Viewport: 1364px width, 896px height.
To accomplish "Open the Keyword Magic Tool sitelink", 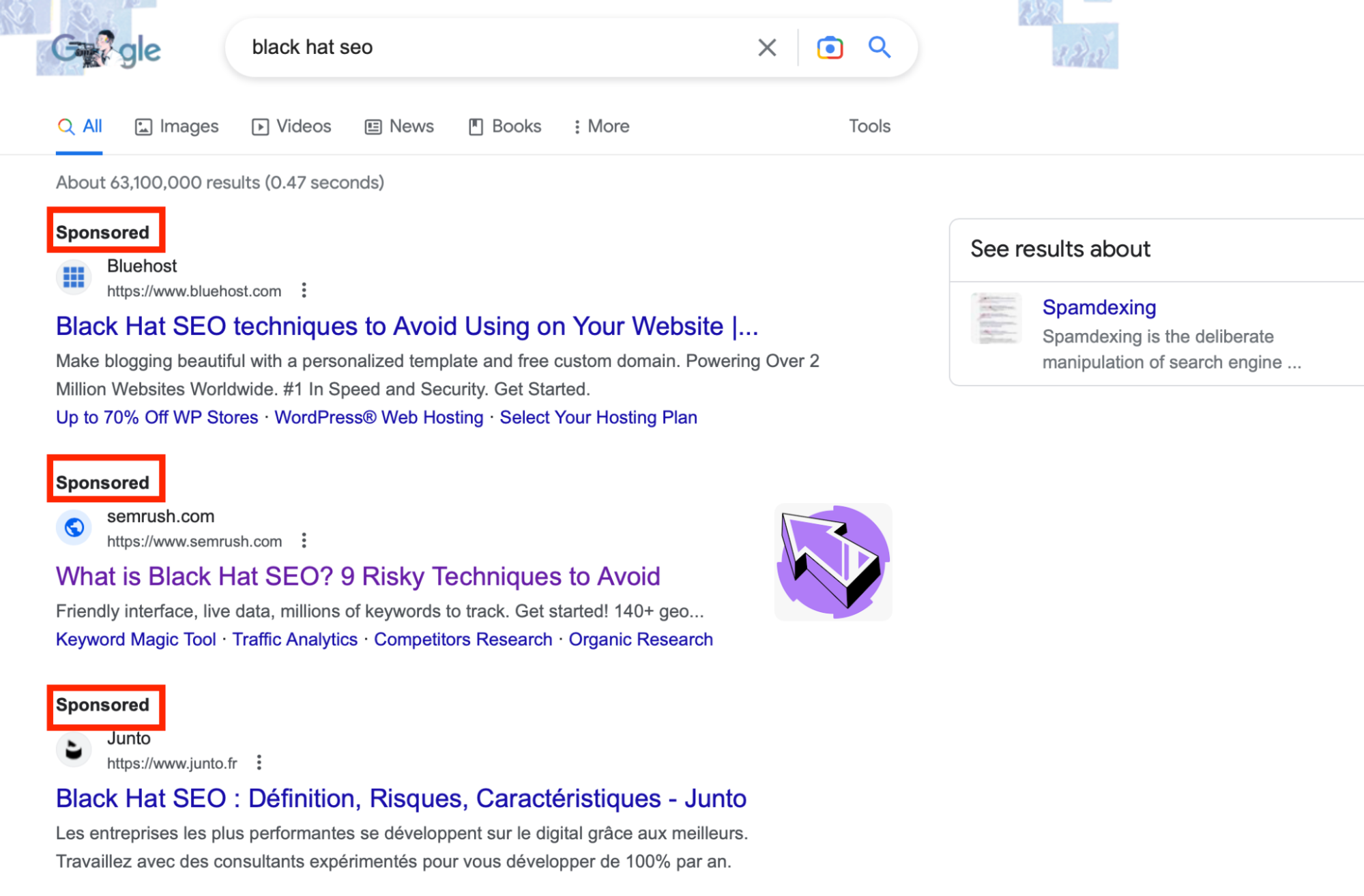I will (136, 639).
